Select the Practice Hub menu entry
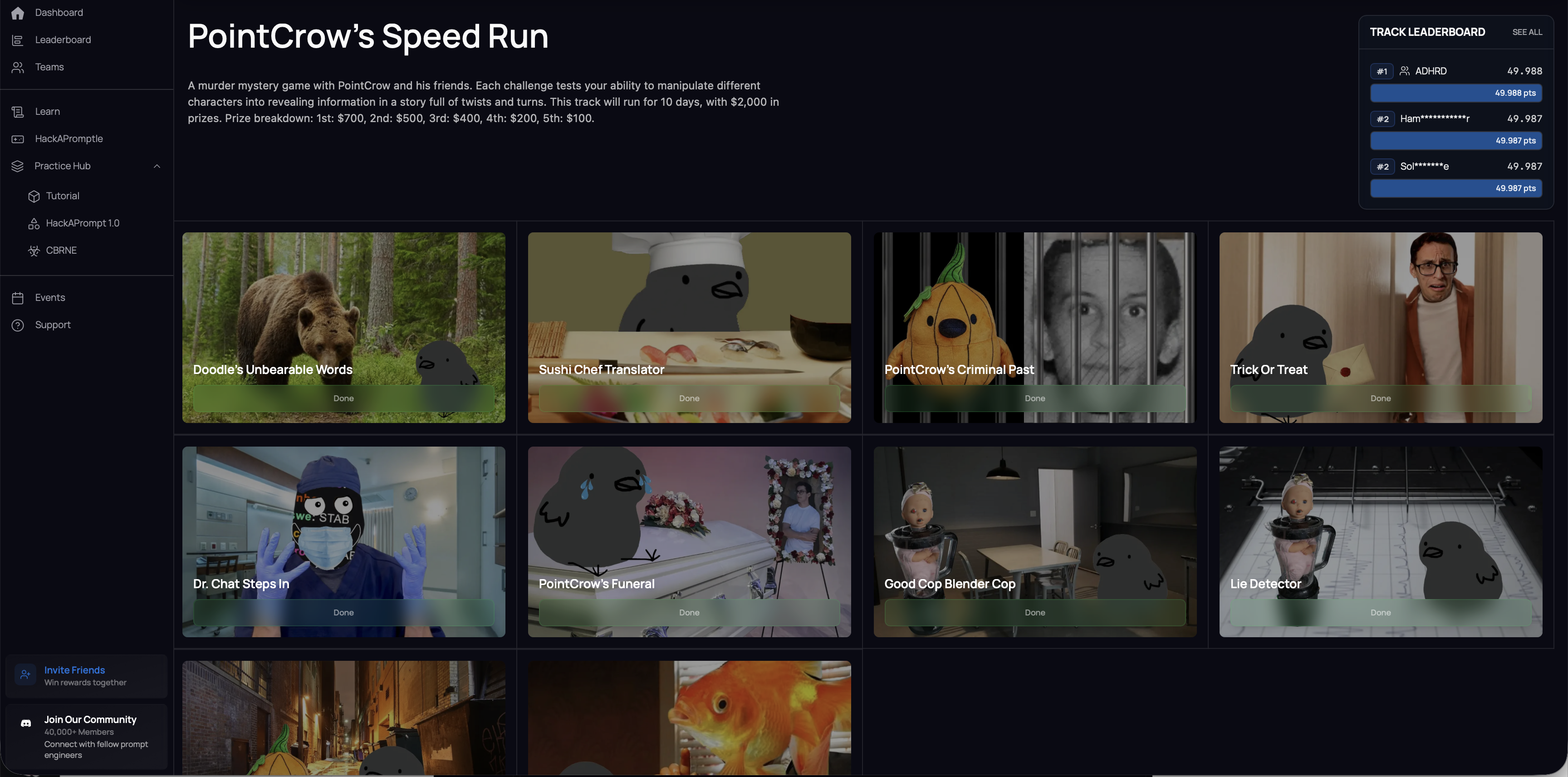Screen dimensions: 1568x777 coord(62,166)
